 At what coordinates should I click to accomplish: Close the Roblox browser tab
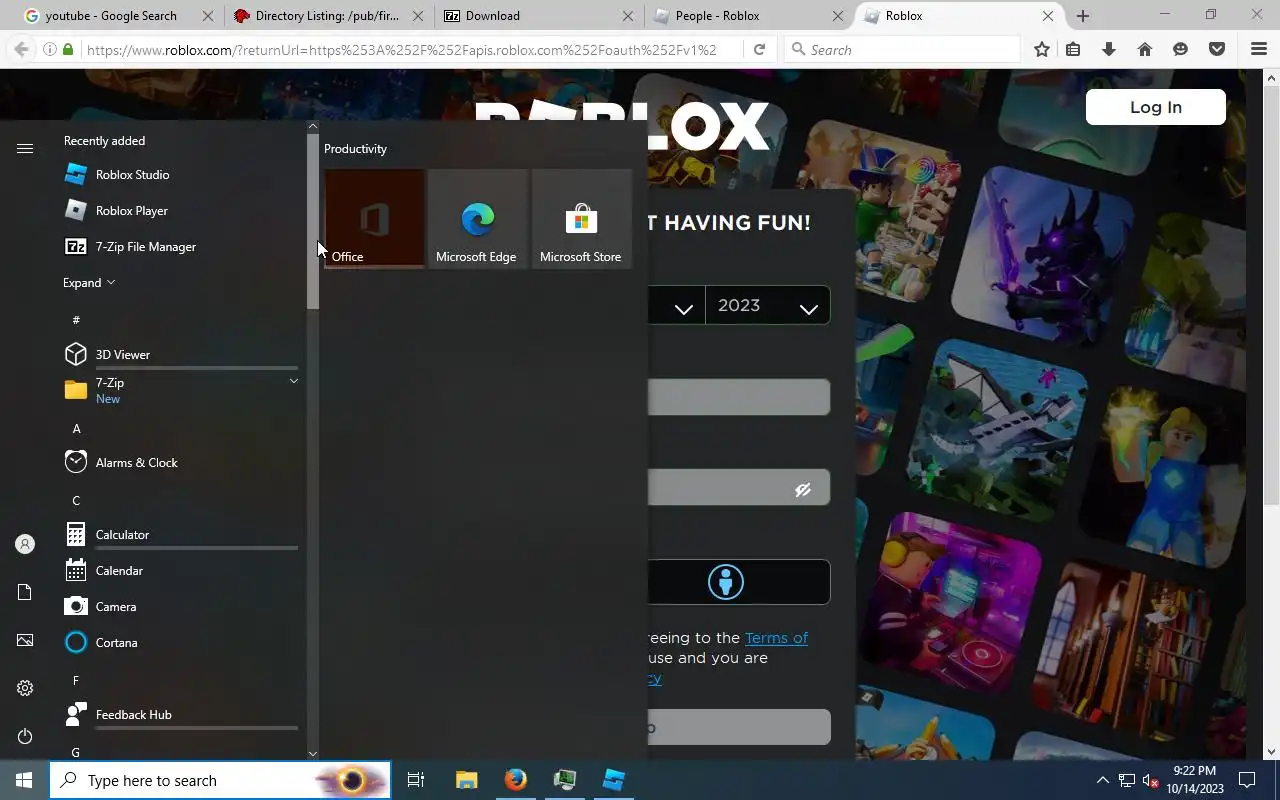[1048, 16]
